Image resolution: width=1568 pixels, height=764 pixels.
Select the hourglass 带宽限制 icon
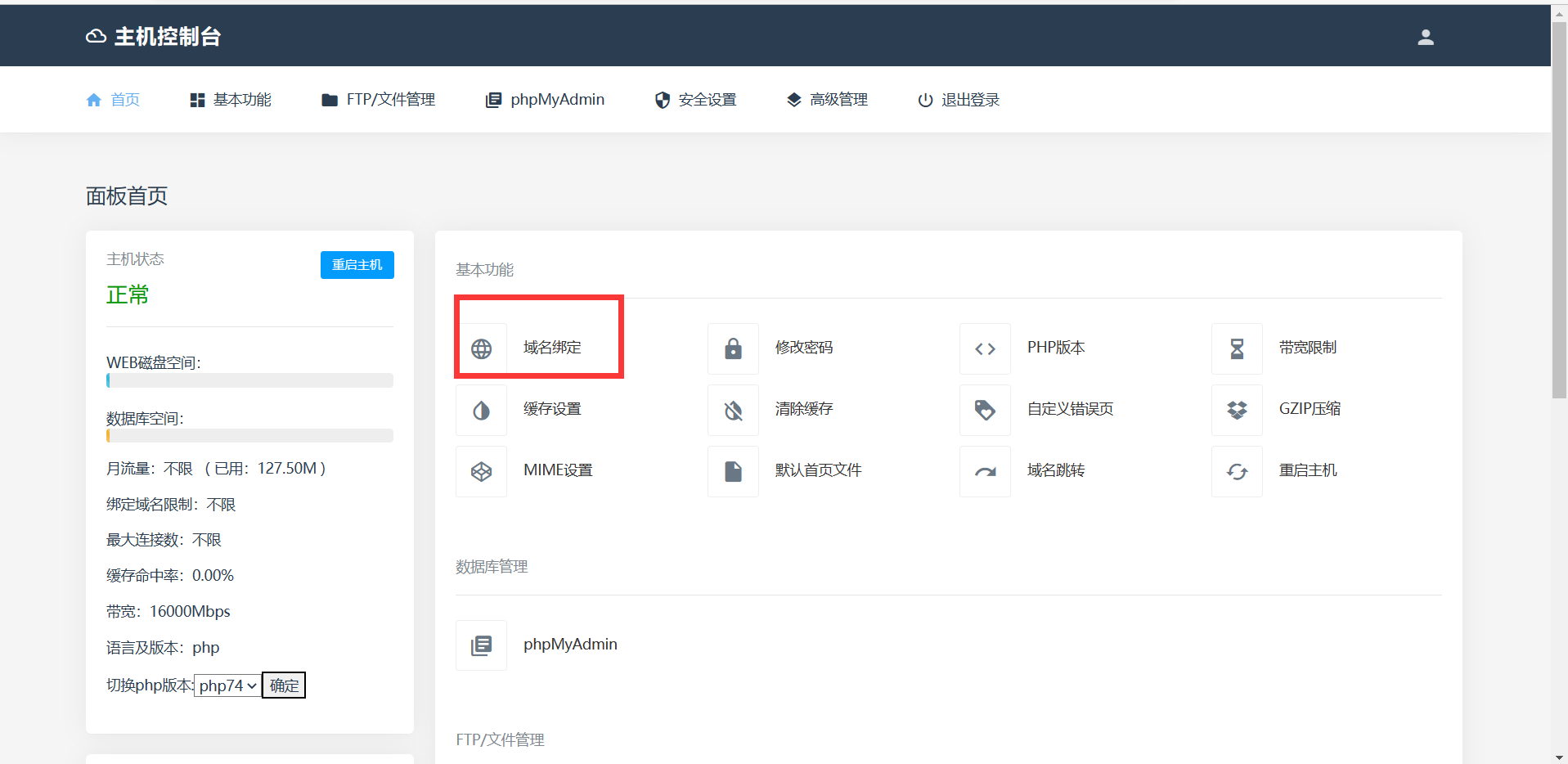1237,348
